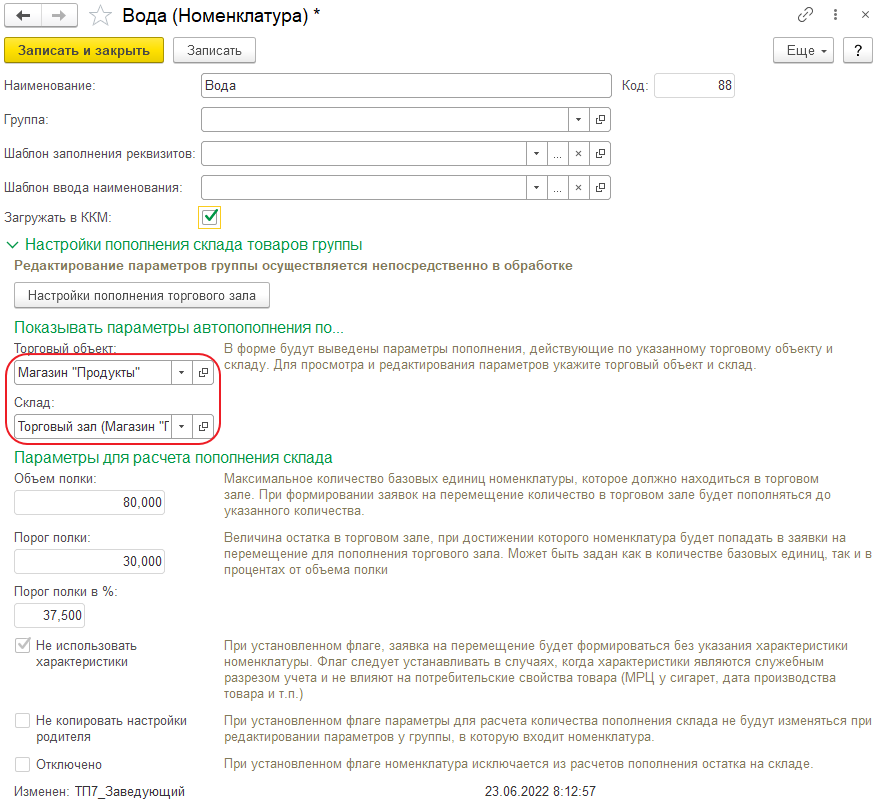Check the Отключено checkbox
This screenshot has height=804, width=879.
pyautogui.click(x=22, y=765)
